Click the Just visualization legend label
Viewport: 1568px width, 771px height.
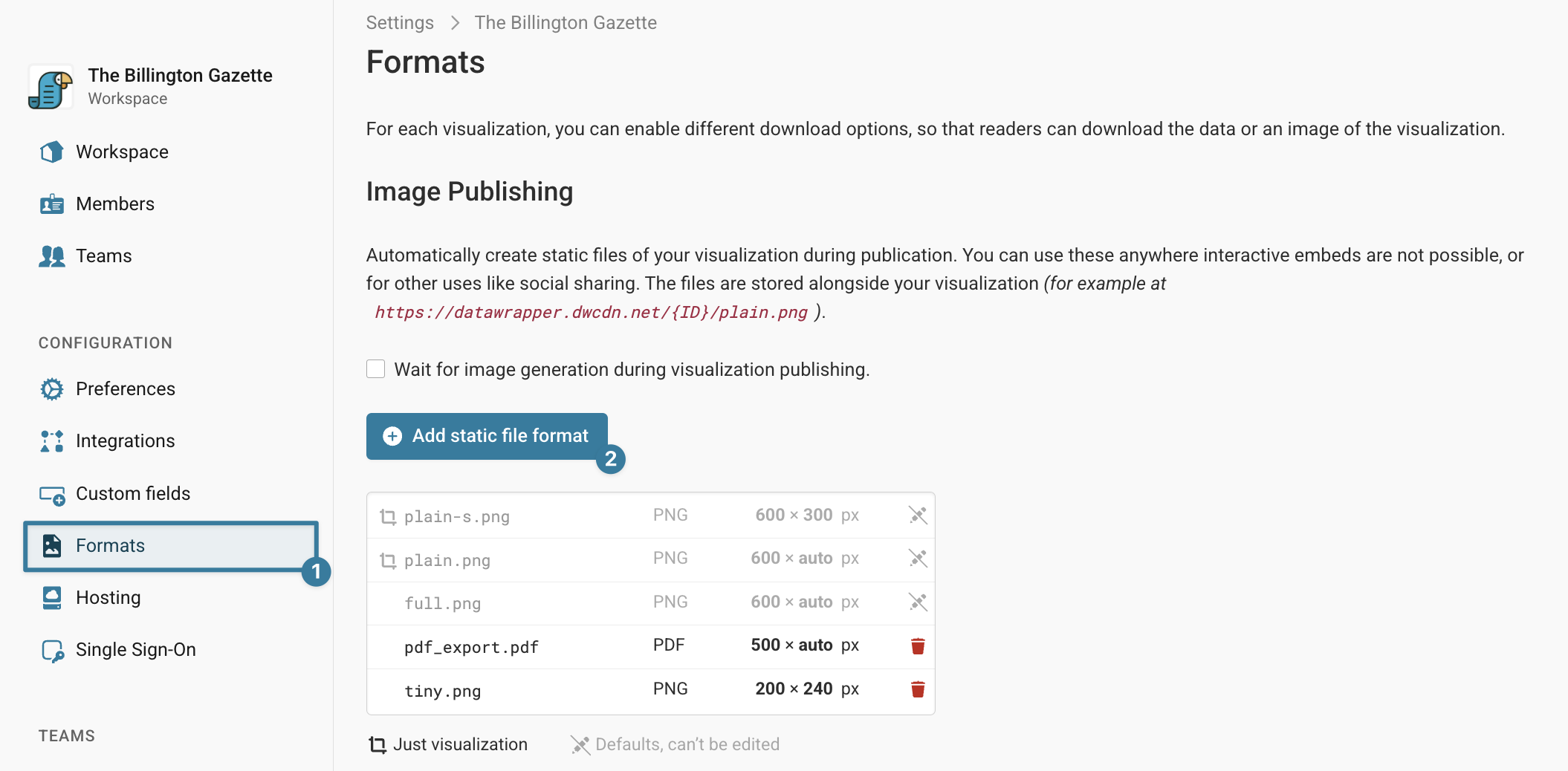tap(460, 744)
